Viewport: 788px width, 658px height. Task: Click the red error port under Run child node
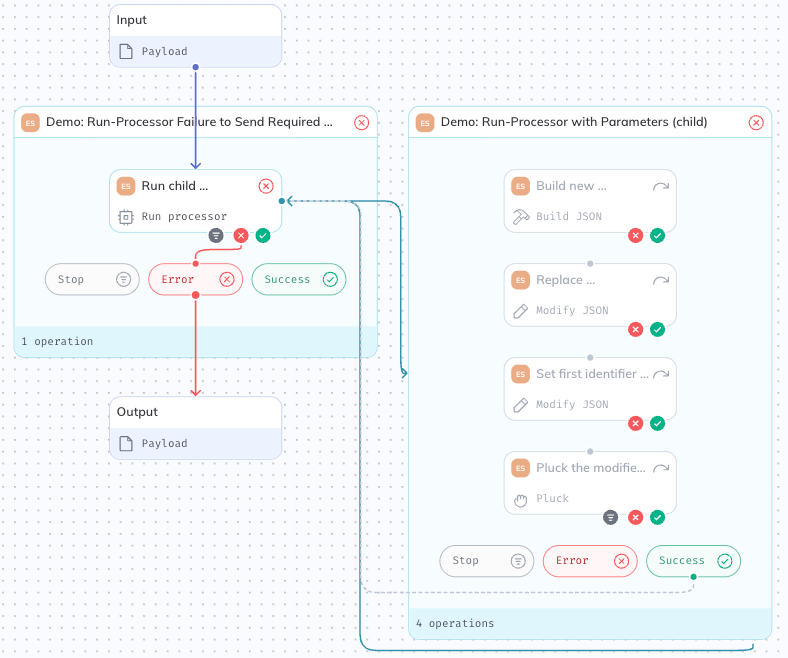pos(241,235)
